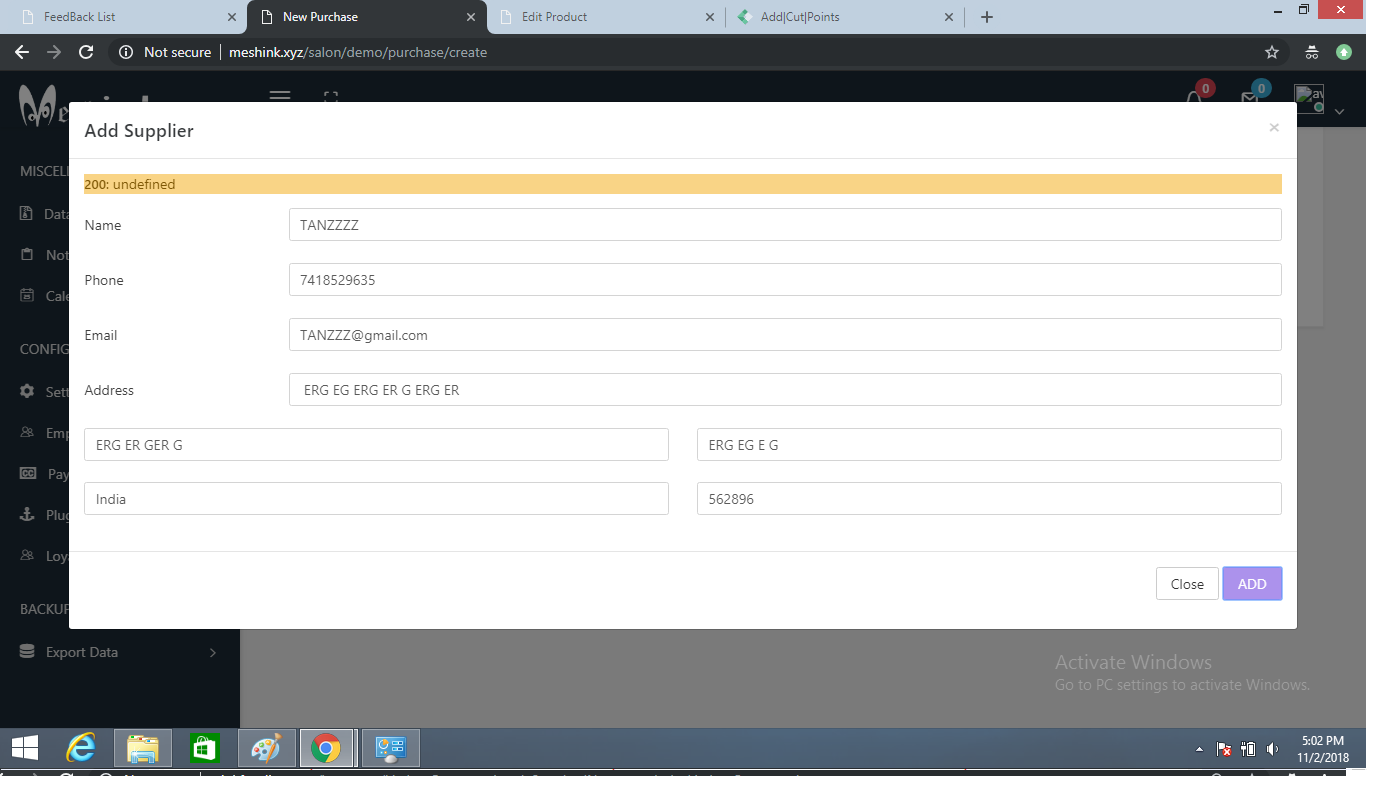Close the Edit Product tab
1380x796 pixels.
[710, 17]
